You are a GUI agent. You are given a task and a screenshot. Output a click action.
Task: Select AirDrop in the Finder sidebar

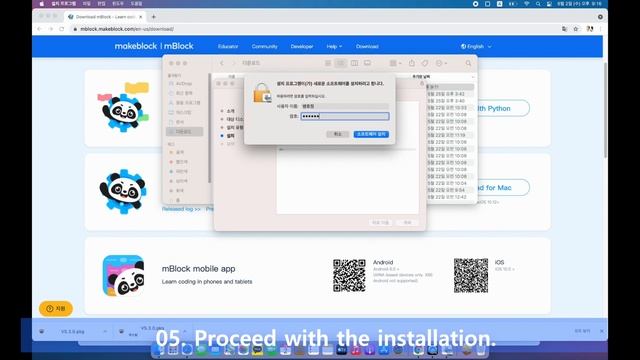point(180,84)
